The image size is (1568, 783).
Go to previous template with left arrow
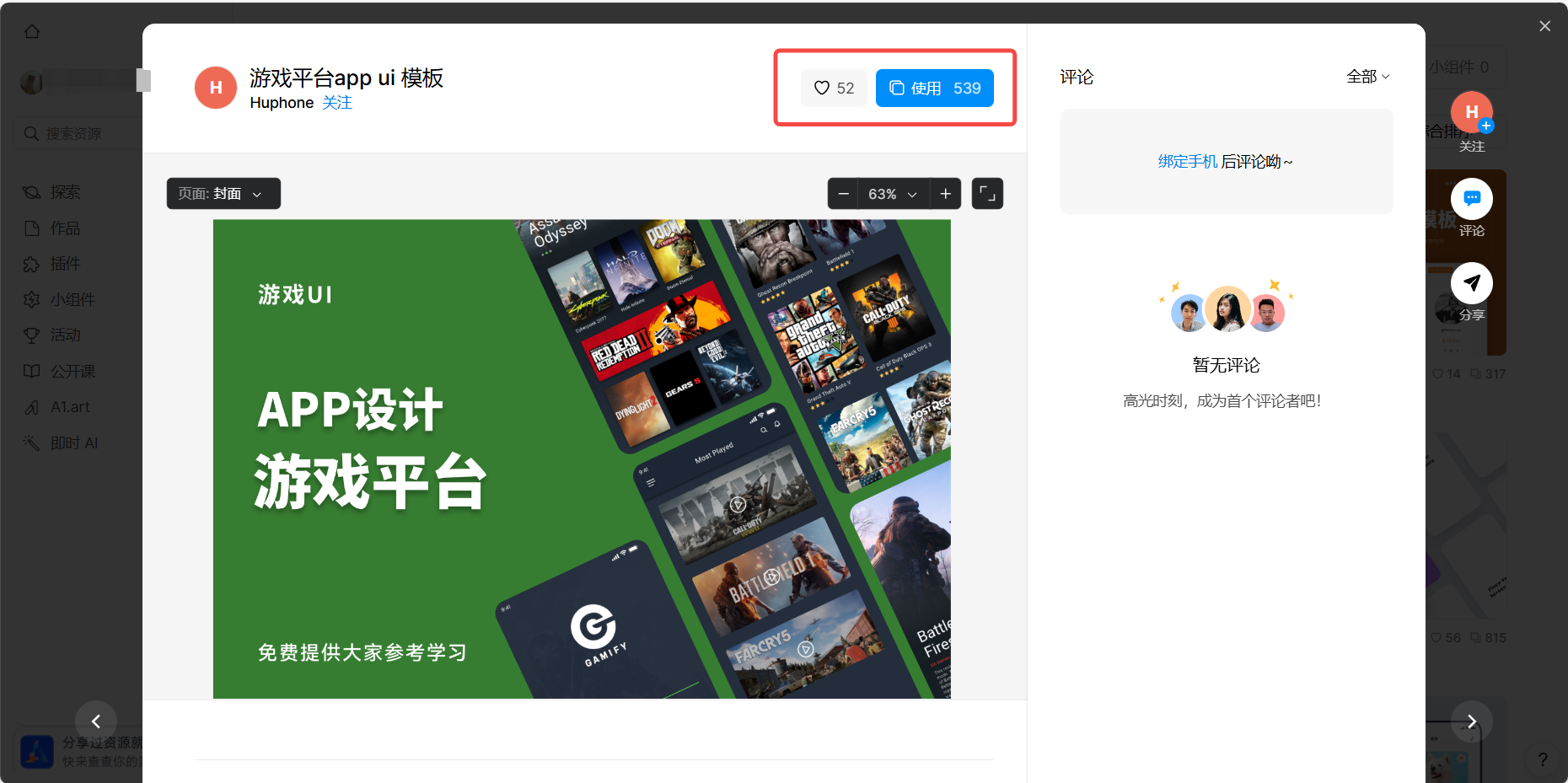(96, 721)
